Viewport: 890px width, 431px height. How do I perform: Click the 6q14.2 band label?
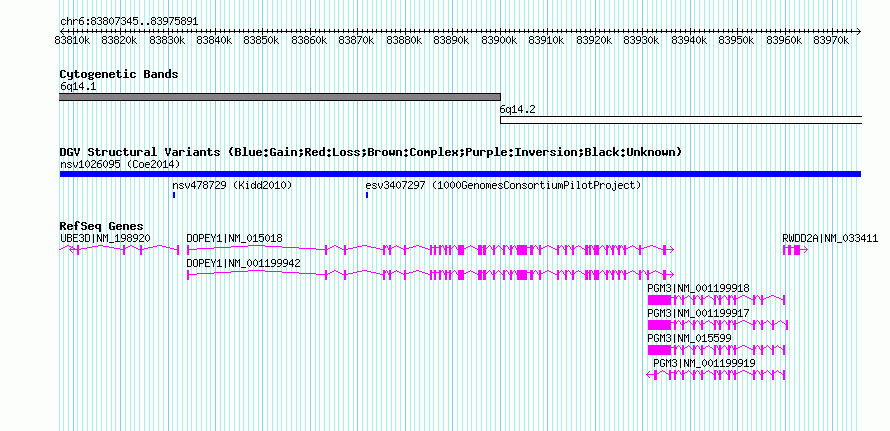[518, 110]
